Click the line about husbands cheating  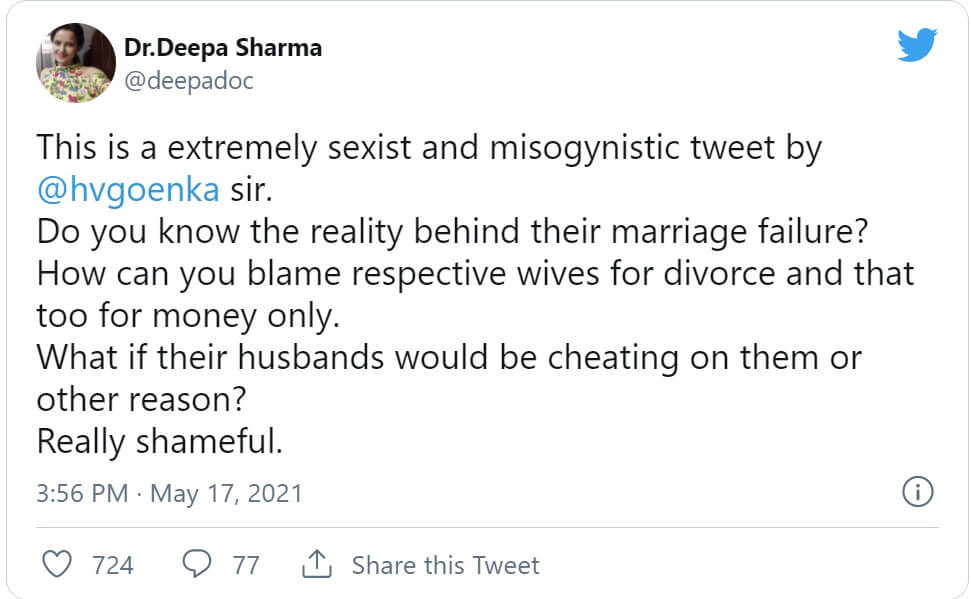tap(448, 357)
